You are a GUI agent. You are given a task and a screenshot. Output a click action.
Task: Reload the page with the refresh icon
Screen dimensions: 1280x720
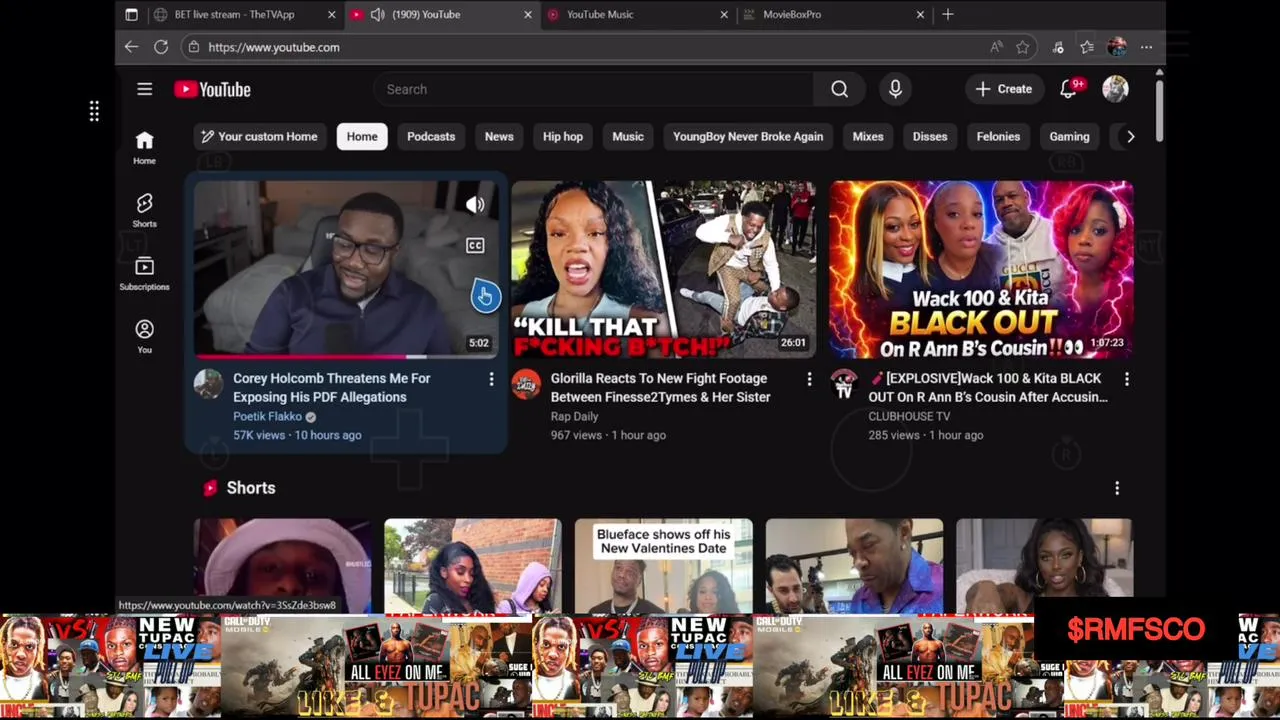[x=160, y=47]
